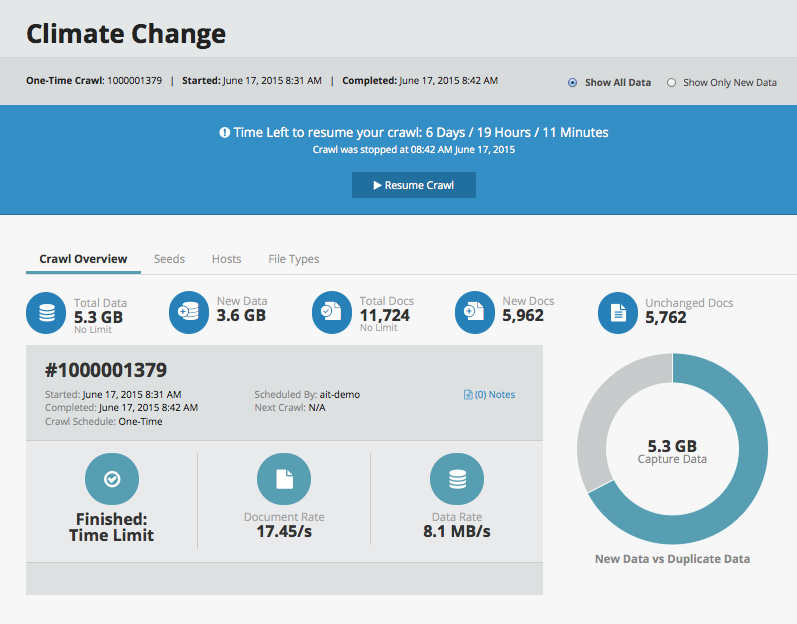Click the Total Data database icon

coord(46,313)
